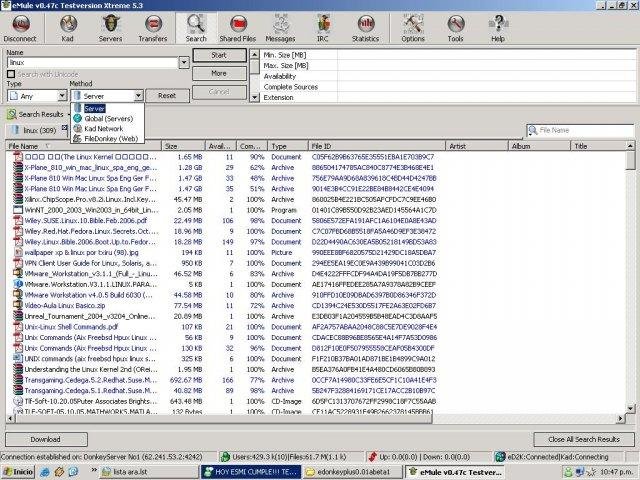Screen dimensions: 640x480
Task: Switch to the linux (309) results tab
Action: [36, 130]
